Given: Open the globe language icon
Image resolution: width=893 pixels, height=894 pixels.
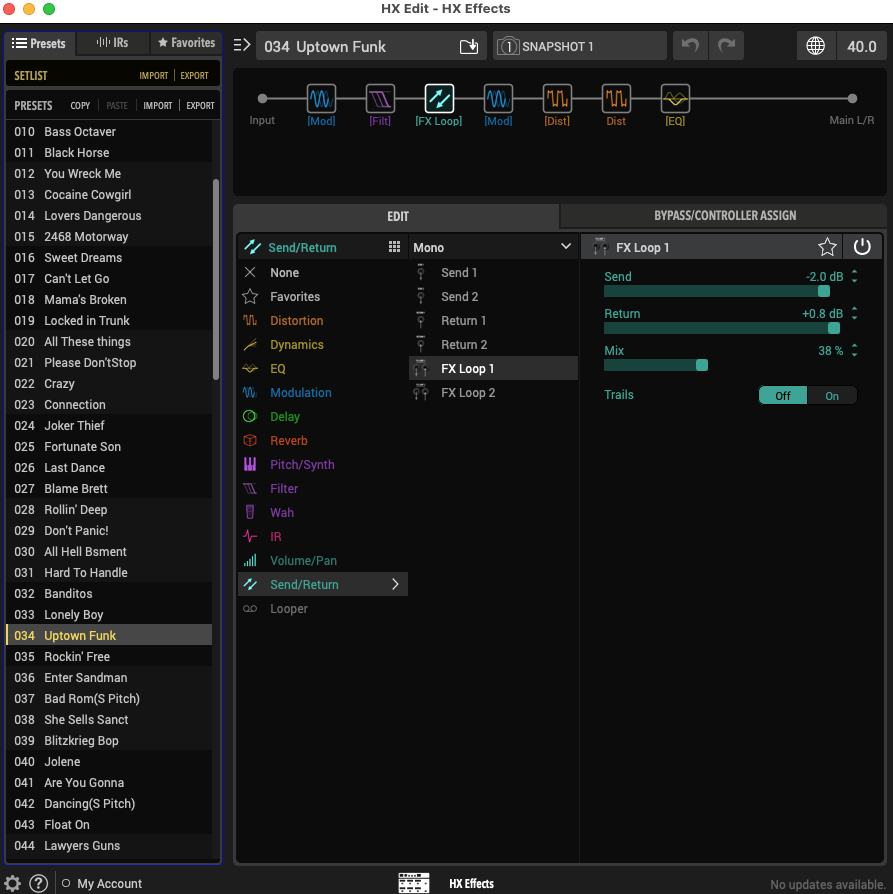Looking at the screenshot, I should point(816,46).
